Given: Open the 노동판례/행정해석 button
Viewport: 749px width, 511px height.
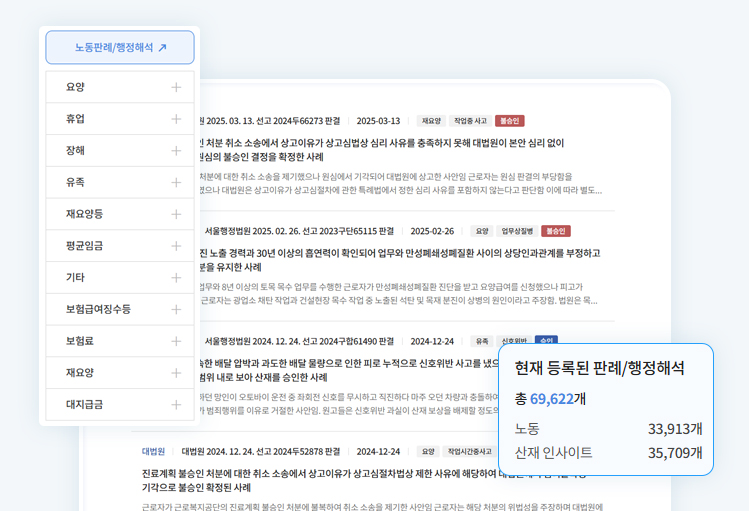Looking at the screenshot, I should [120, 47].
